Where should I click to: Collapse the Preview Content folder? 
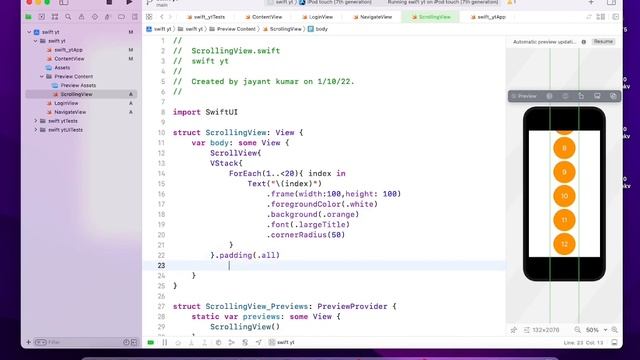point(42,76)
